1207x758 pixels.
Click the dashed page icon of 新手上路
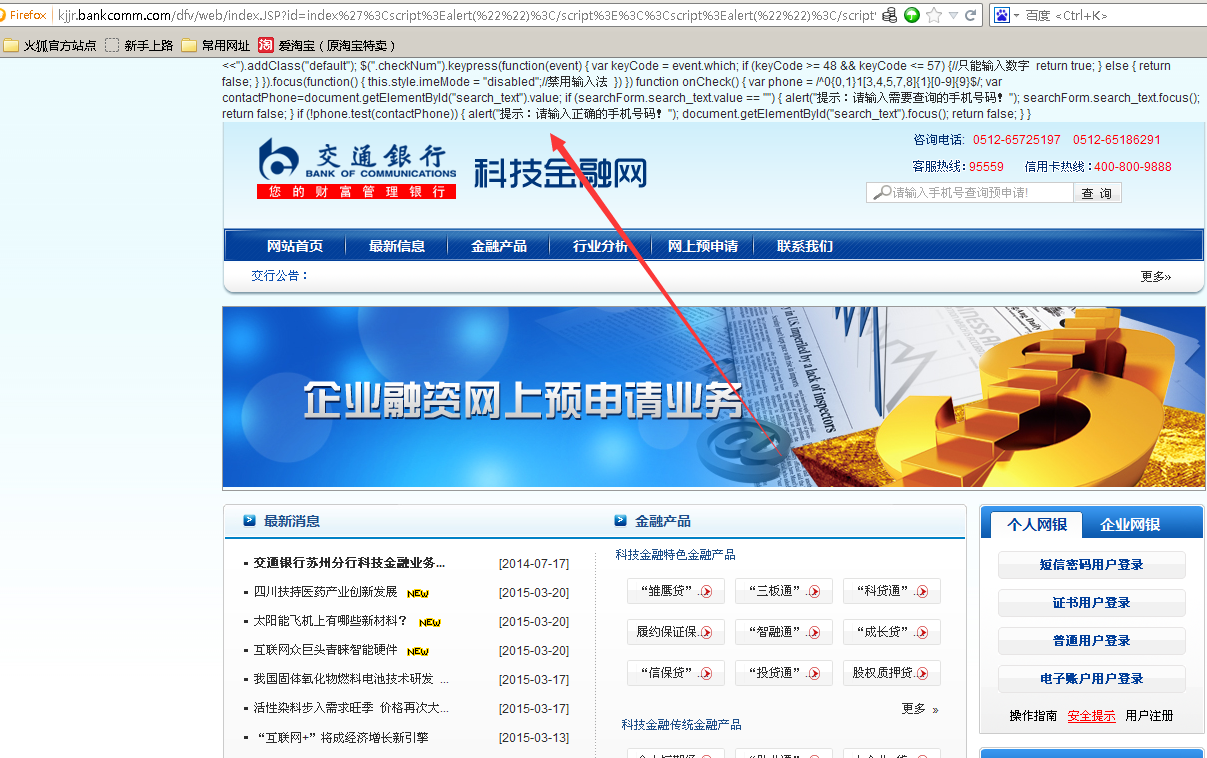(112, 45)
